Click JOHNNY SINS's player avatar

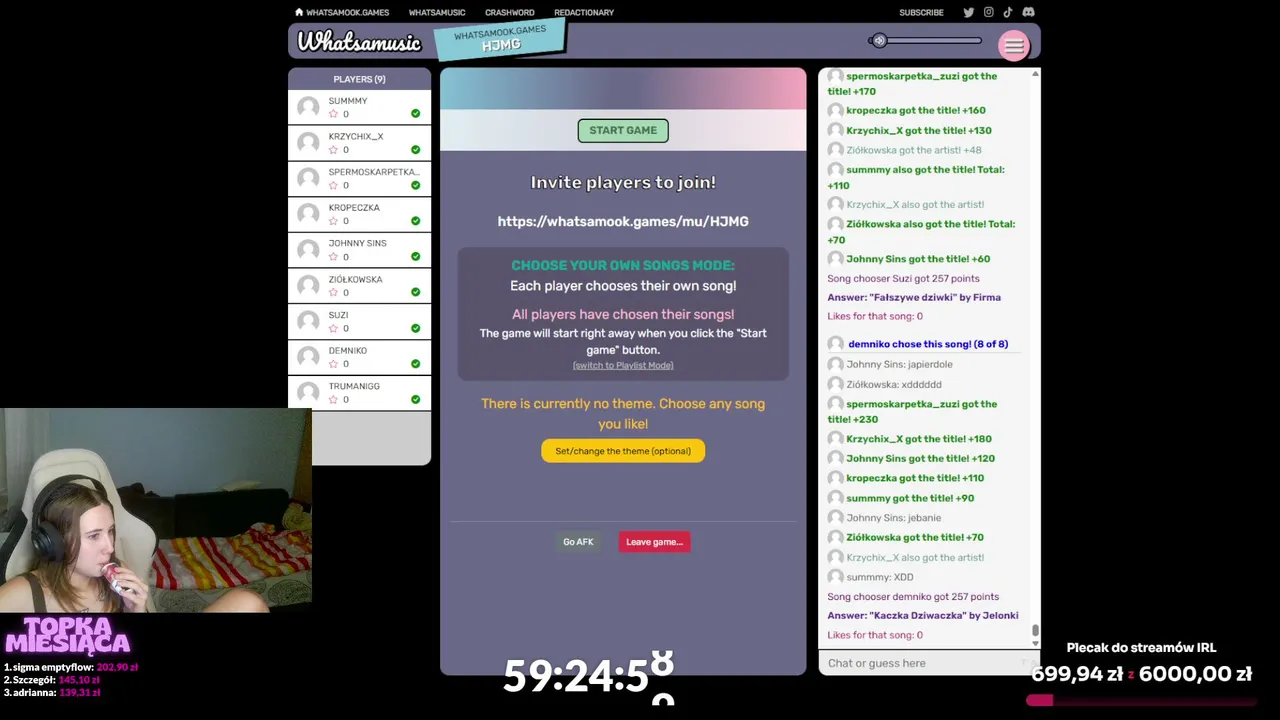308,250
